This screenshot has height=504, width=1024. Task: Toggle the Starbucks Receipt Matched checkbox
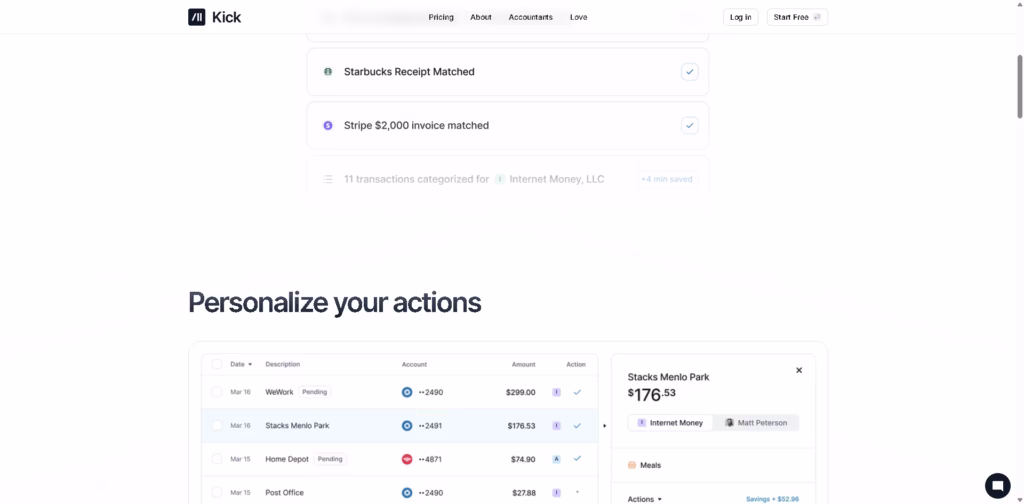pos(689,72)
